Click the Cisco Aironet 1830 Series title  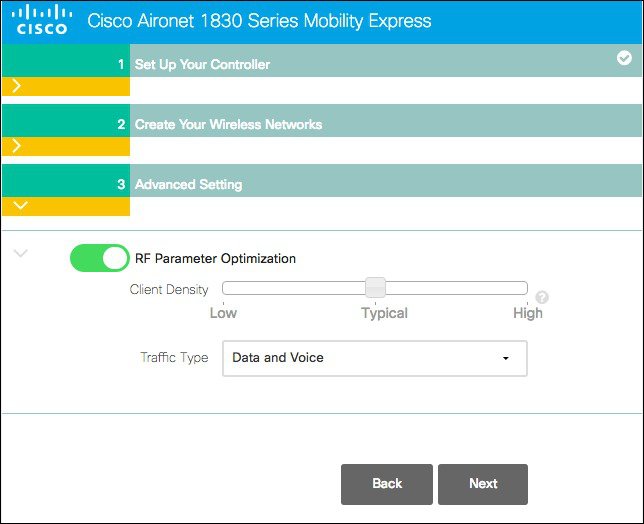click(x=259, y=21)
